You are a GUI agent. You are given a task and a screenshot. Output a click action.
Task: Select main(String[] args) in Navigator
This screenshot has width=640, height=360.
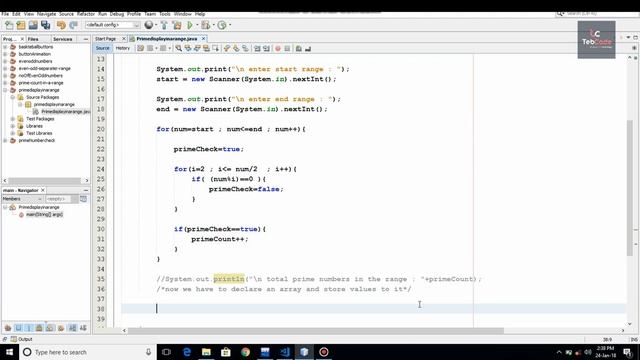[44, 215]
